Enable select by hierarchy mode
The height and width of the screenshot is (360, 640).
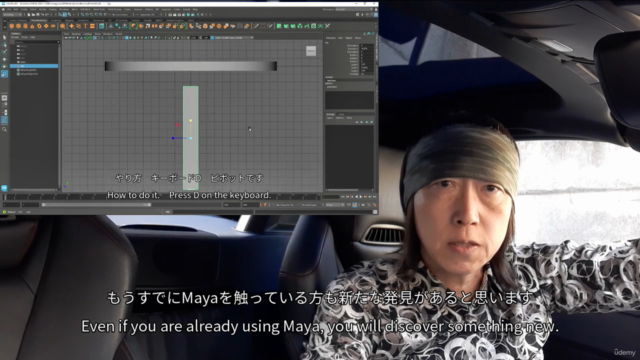[x=60, y=15]
